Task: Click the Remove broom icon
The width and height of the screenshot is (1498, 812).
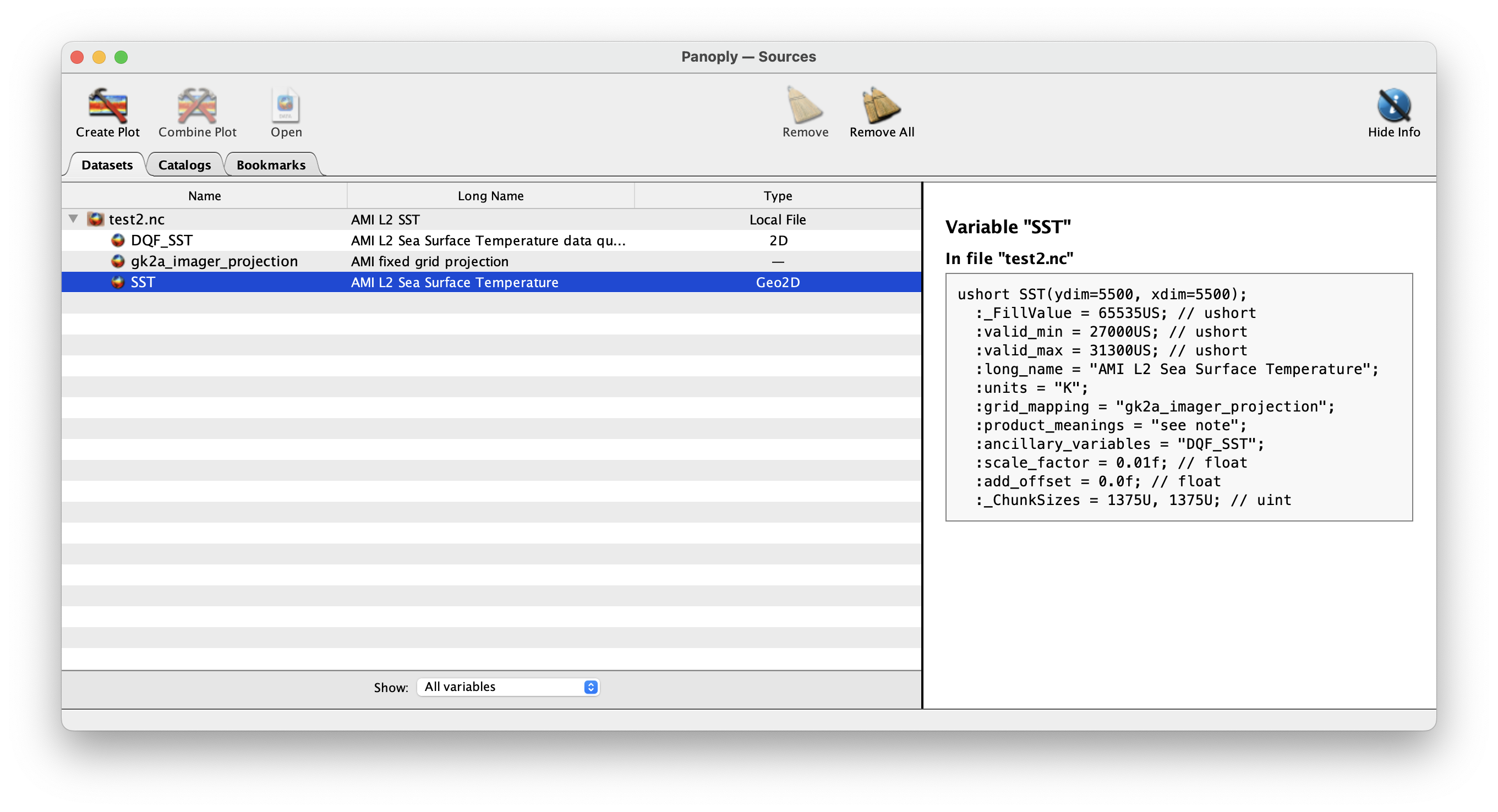Action: pos(805,105)
